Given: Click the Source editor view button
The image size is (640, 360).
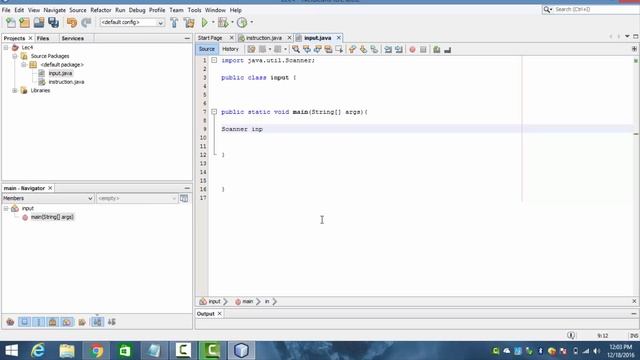Looking at the screenshot, I should (207, 49).
